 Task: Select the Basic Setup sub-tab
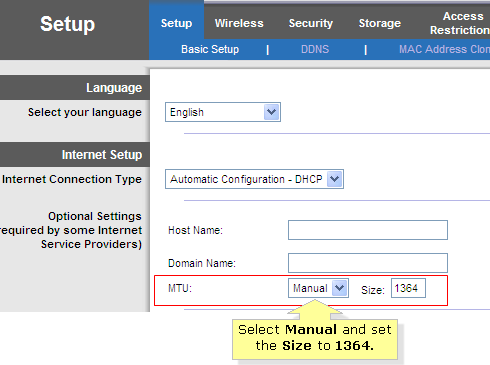[210, 49]
